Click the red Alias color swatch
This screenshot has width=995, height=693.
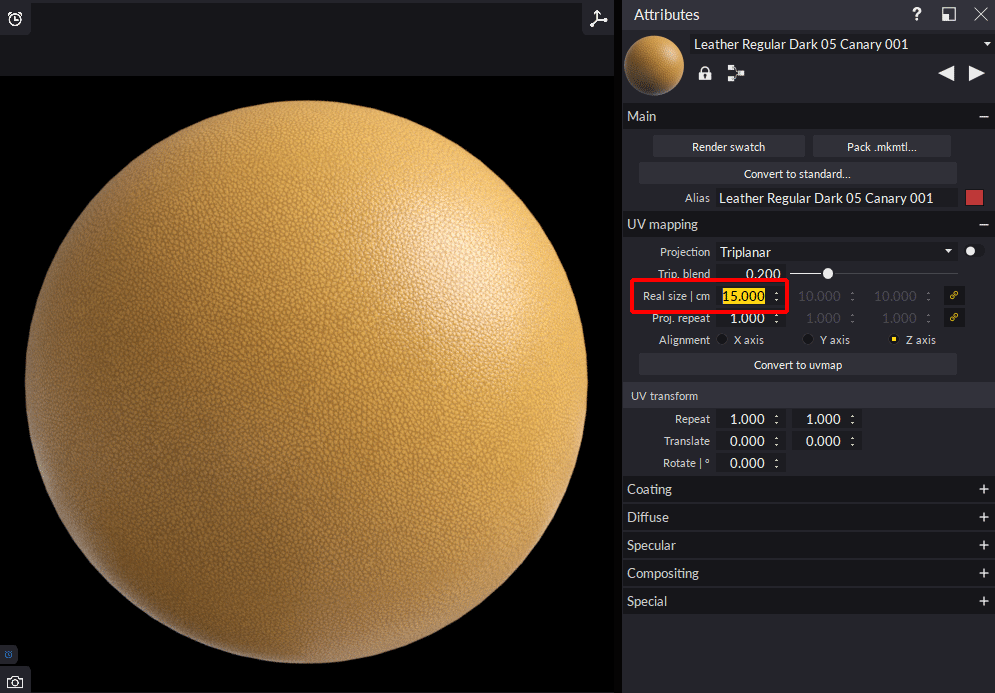[x=974, y=197]
